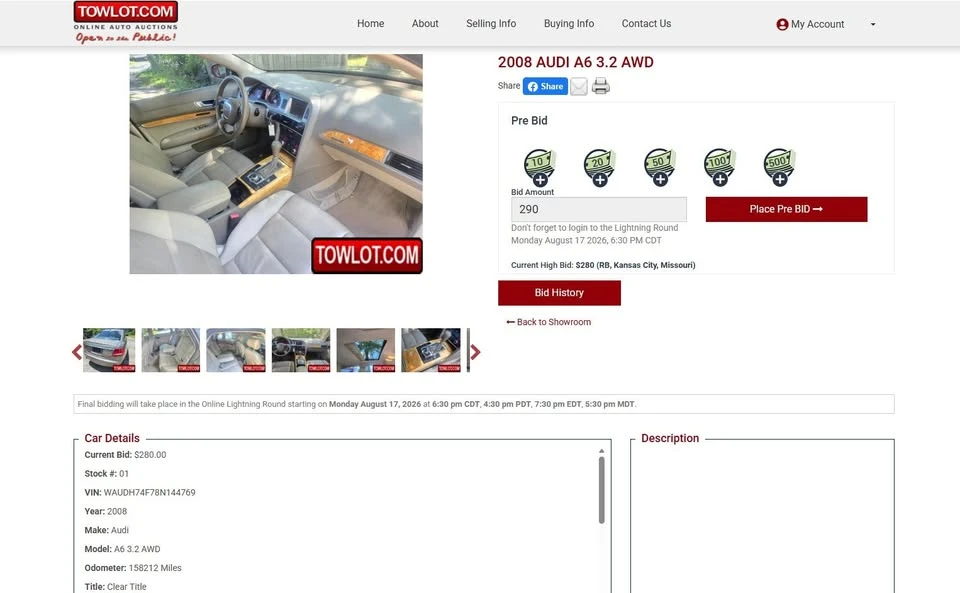Select the Odometer 158212 Miles text

pos(133,567)
